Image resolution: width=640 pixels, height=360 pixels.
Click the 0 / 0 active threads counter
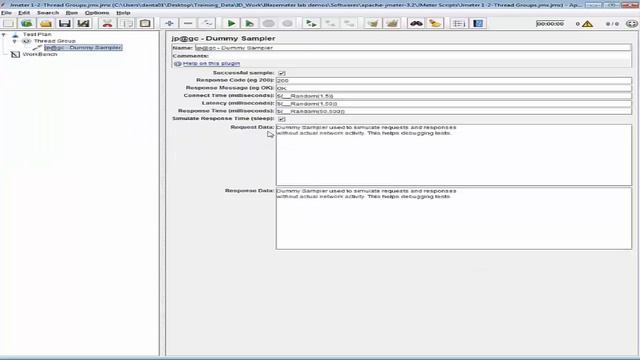[x=612, y=24]
